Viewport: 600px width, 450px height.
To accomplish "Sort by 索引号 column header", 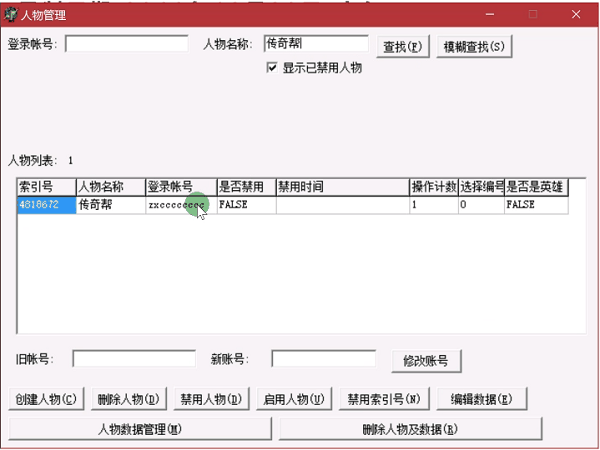I will point(47,187).
